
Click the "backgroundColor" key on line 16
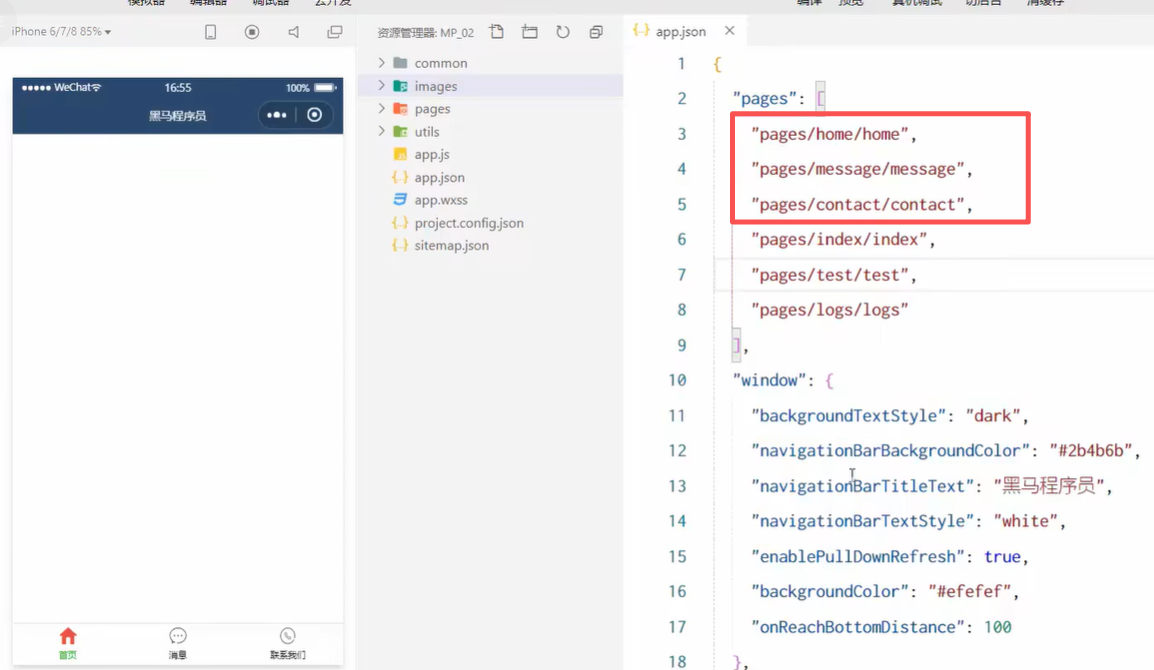pos(829,592)
